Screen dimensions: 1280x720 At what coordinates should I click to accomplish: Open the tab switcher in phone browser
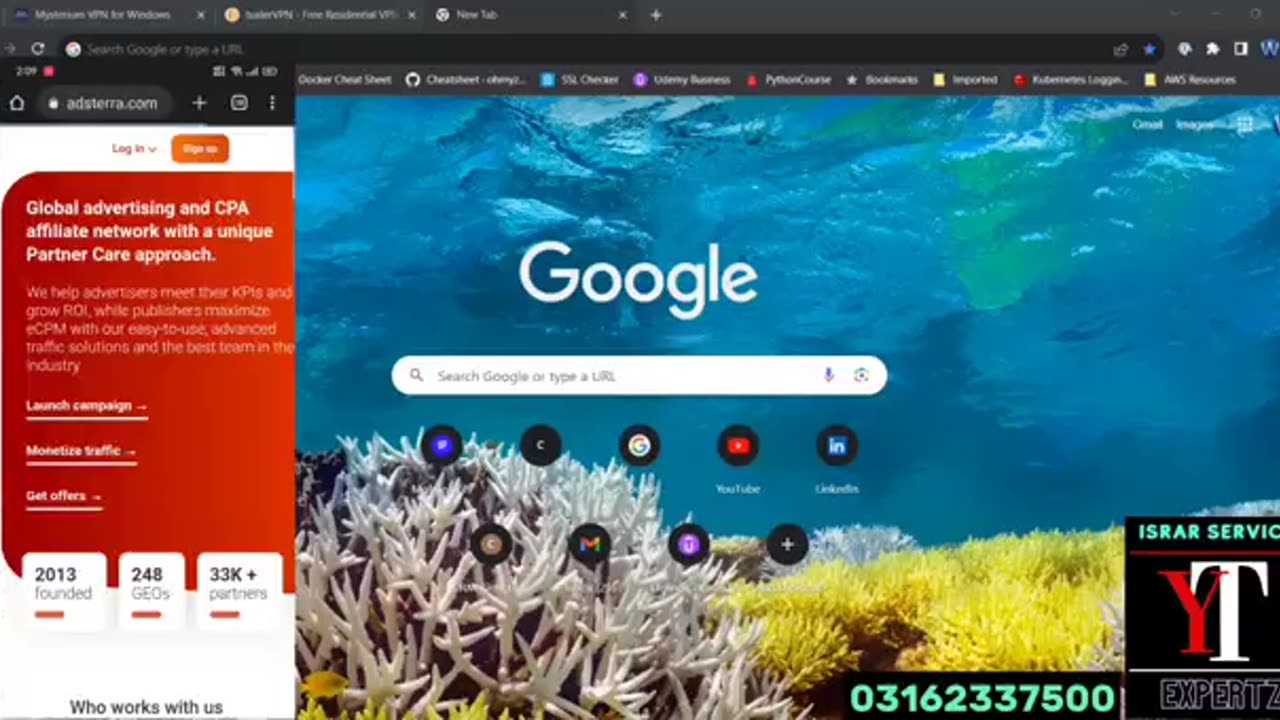coord(239,103)
